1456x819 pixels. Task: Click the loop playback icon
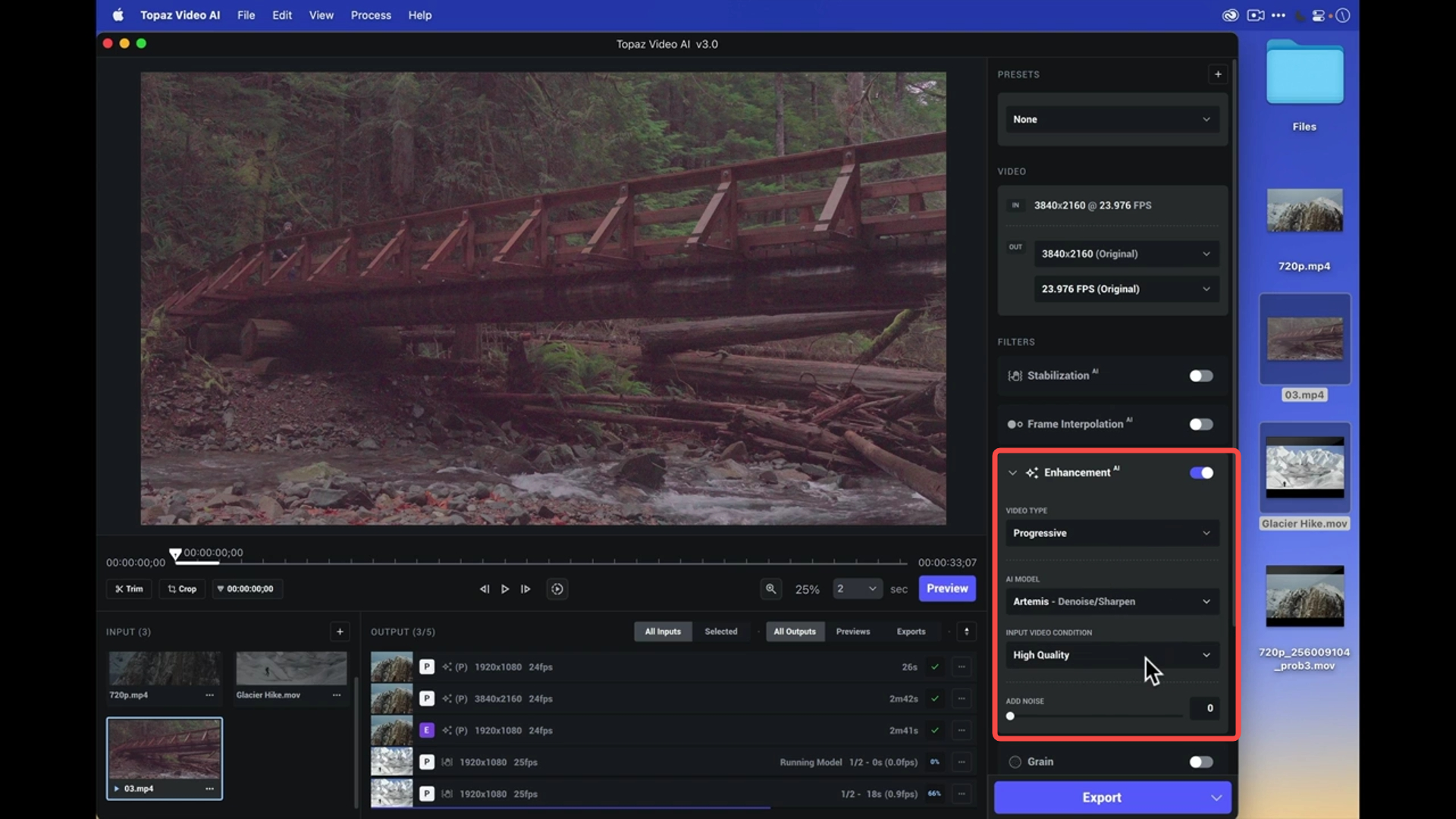pyautogui.click(x=557, y=589)
